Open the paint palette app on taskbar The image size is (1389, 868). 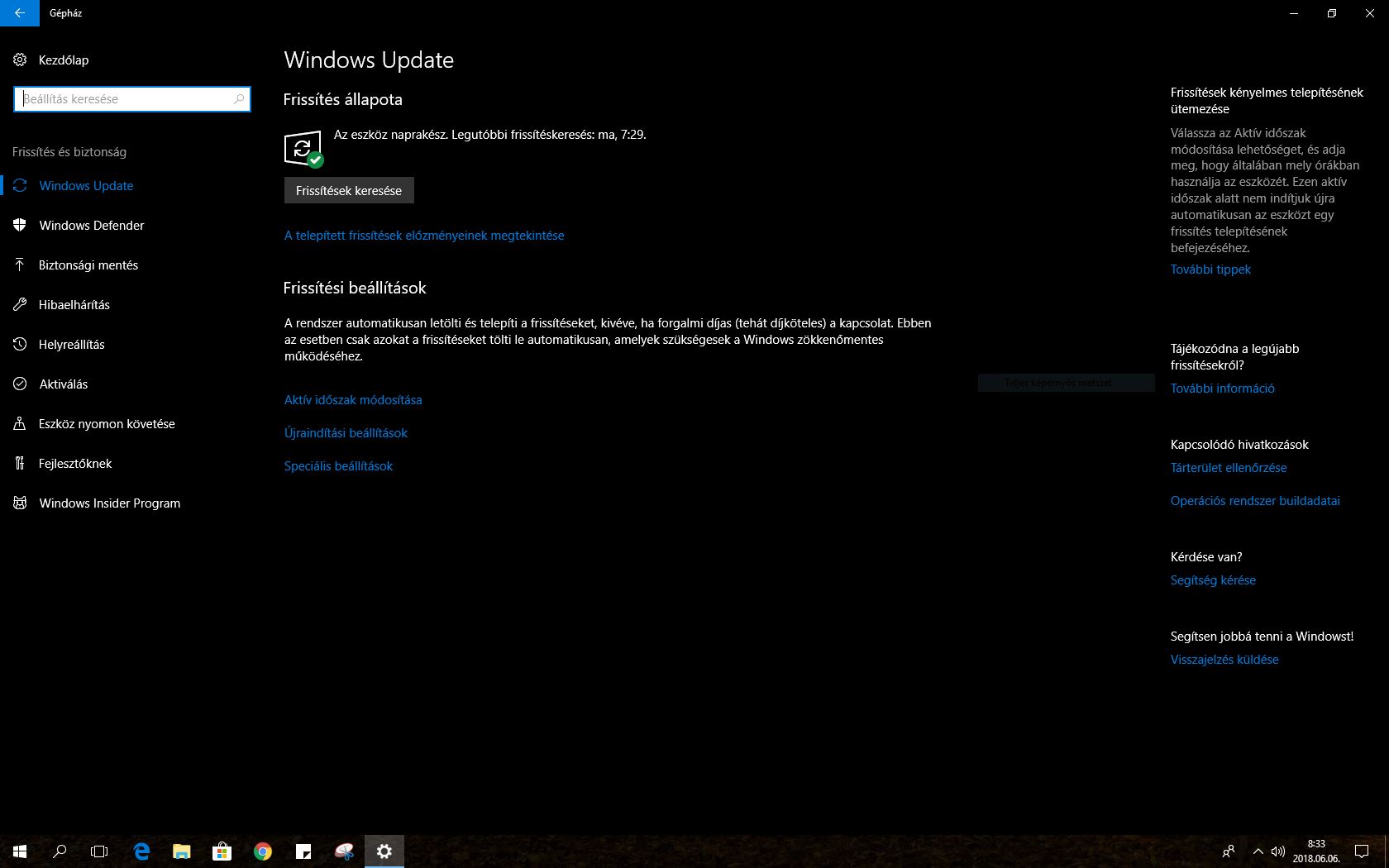coord(344,851)
